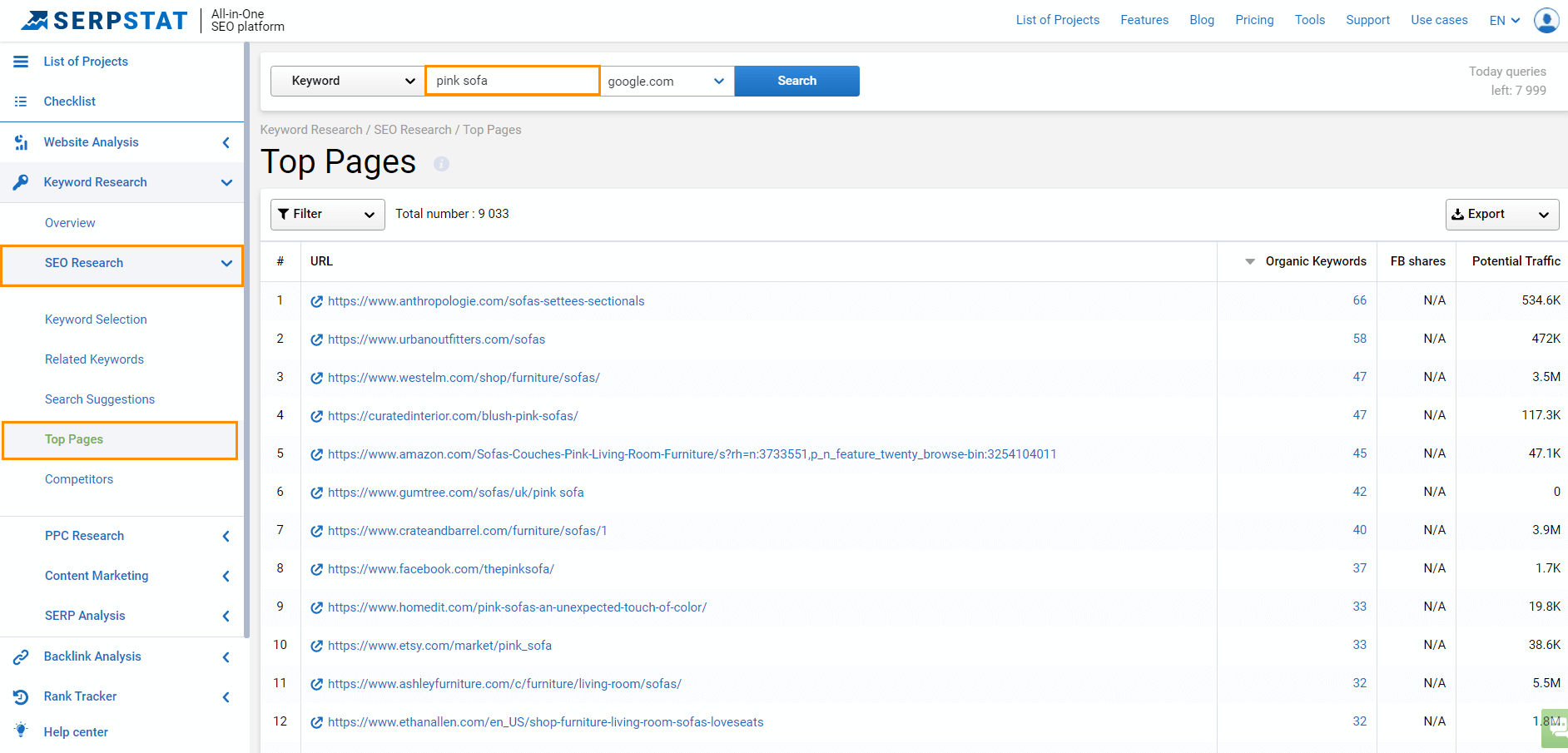Open Features in the top navigation
This screenshot has height=753, width=1568.
(x=1144, y=20)
